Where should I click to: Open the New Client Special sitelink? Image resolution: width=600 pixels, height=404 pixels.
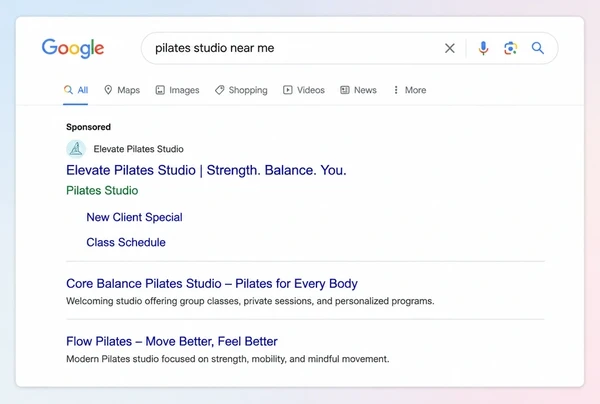tap(134, 217)
